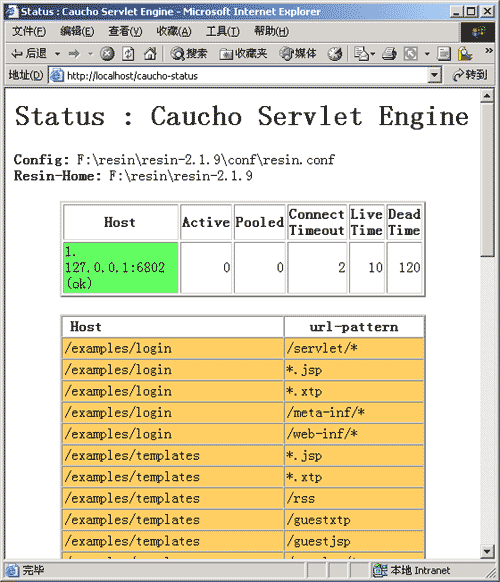This screenshot has height=582, width=500.
Task: Click the Dead Time value 120
Action: pos(404,268)
